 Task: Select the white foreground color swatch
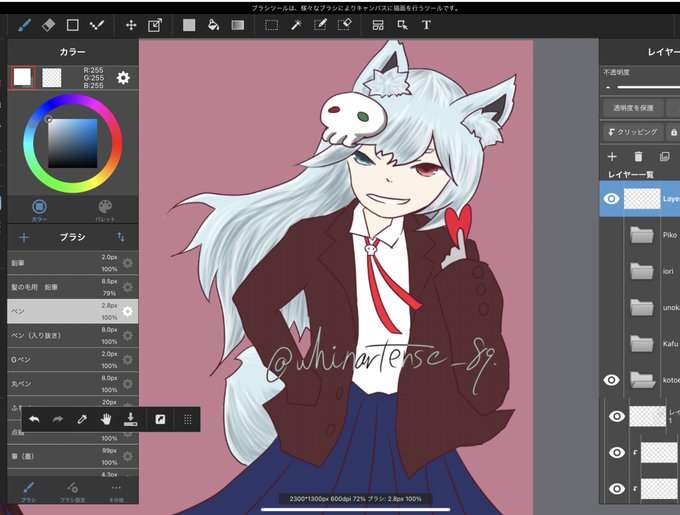coord(23,77)
